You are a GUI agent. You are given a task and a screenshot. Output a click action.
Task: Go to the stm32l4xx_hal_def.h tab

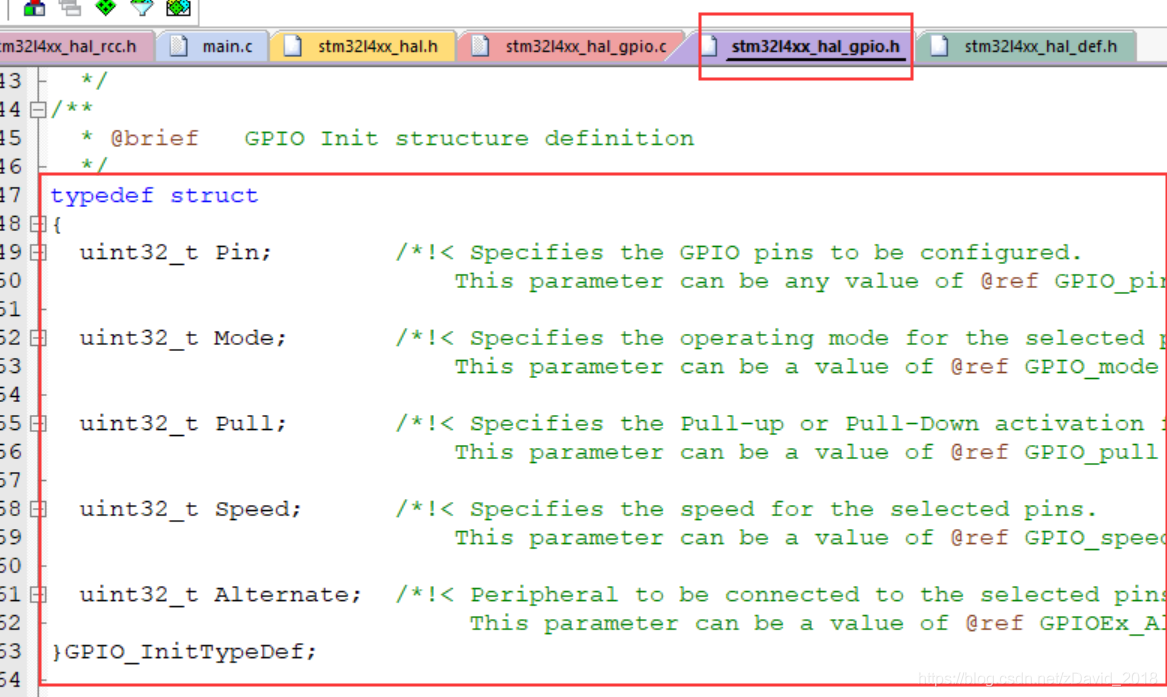click(1027, 47)
